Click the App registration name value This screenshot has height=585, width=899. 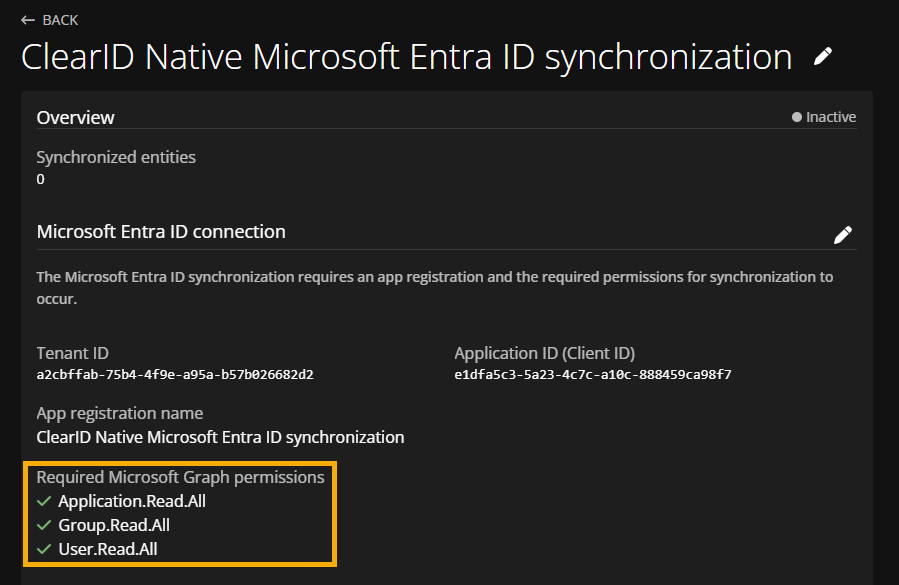coord(220,437)
